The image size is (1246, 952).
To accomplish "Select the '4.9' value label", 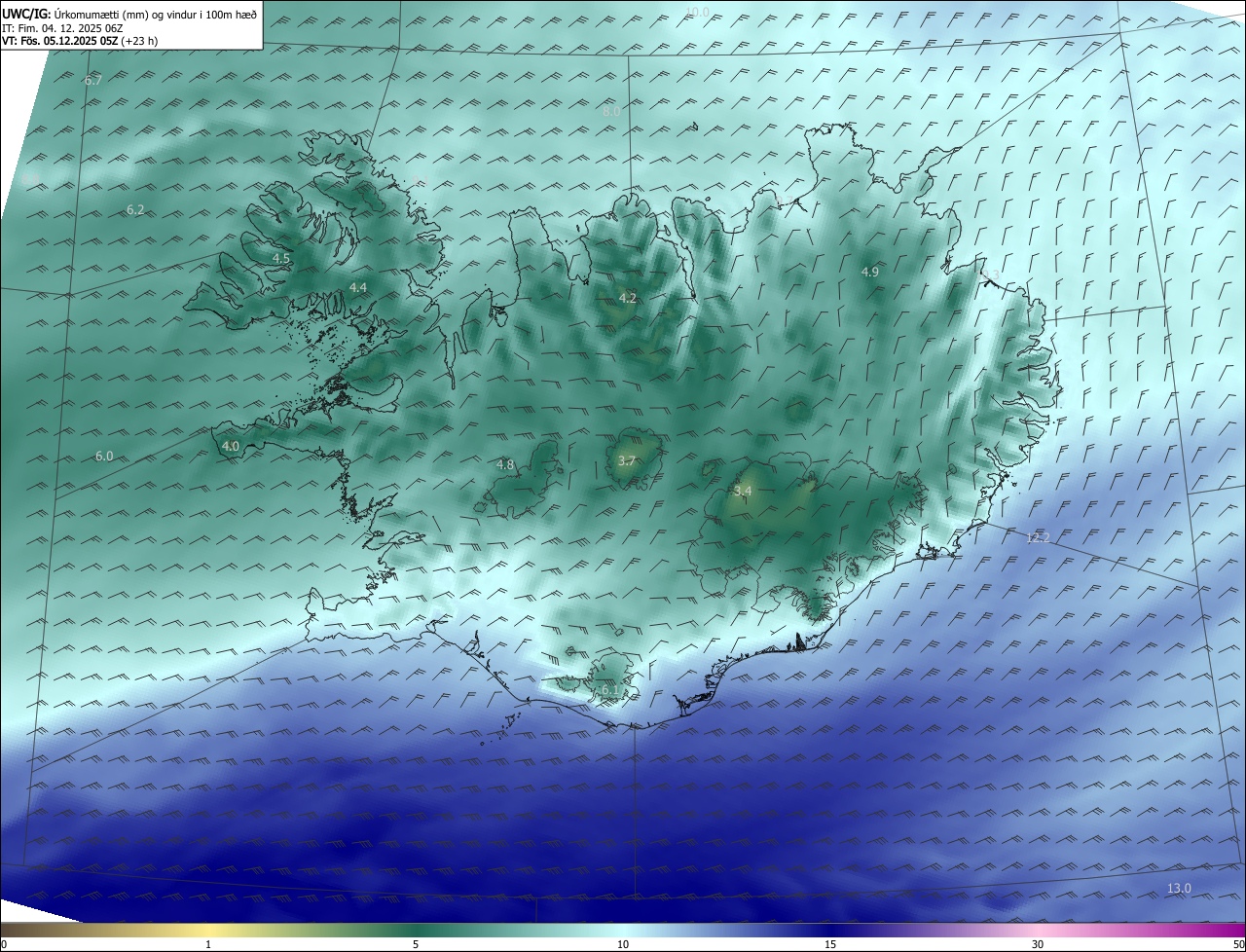I will 870,272.
